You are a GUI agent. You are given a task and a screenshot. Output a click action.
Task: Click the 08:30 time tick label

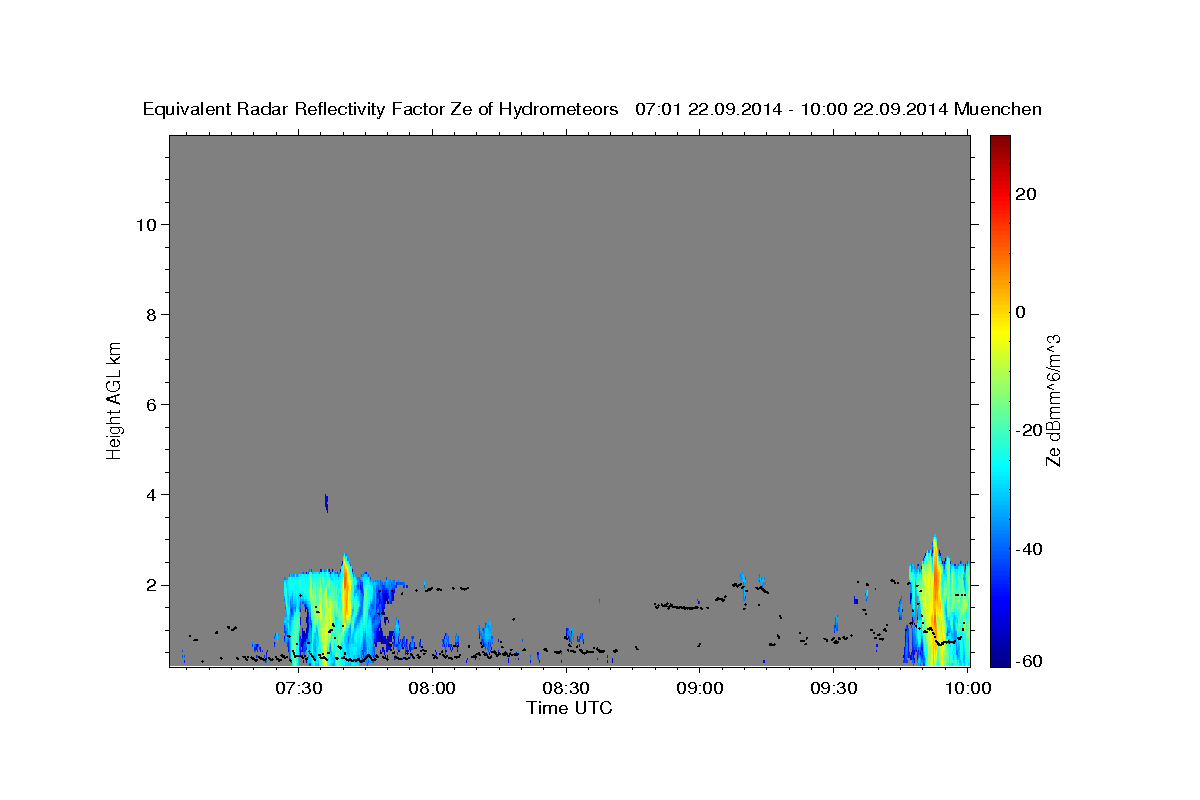pyautogui.click(x=565, y=688)
